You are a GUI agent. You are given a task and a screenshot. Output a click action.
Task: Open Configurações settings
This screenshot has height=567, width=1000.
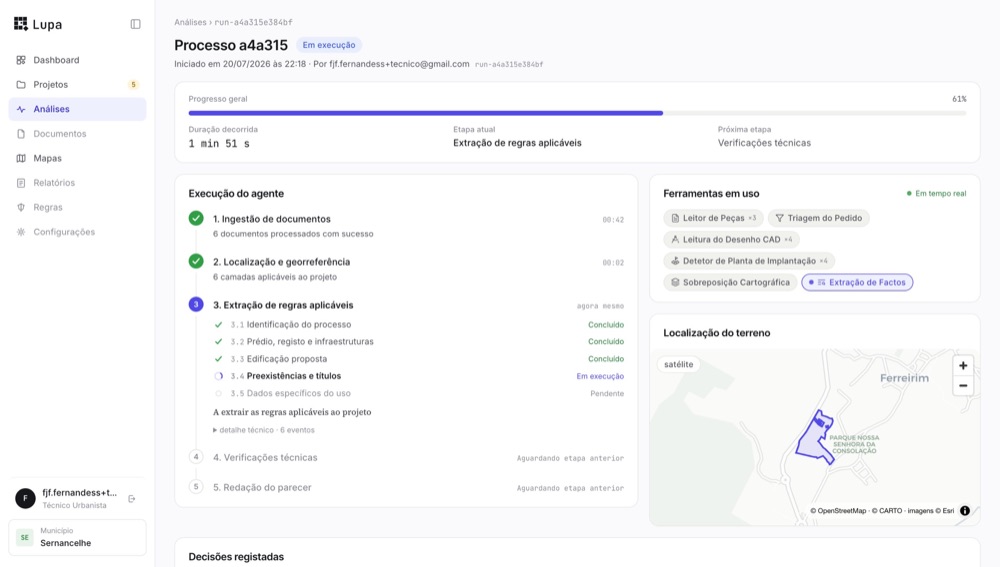[77, 232]
